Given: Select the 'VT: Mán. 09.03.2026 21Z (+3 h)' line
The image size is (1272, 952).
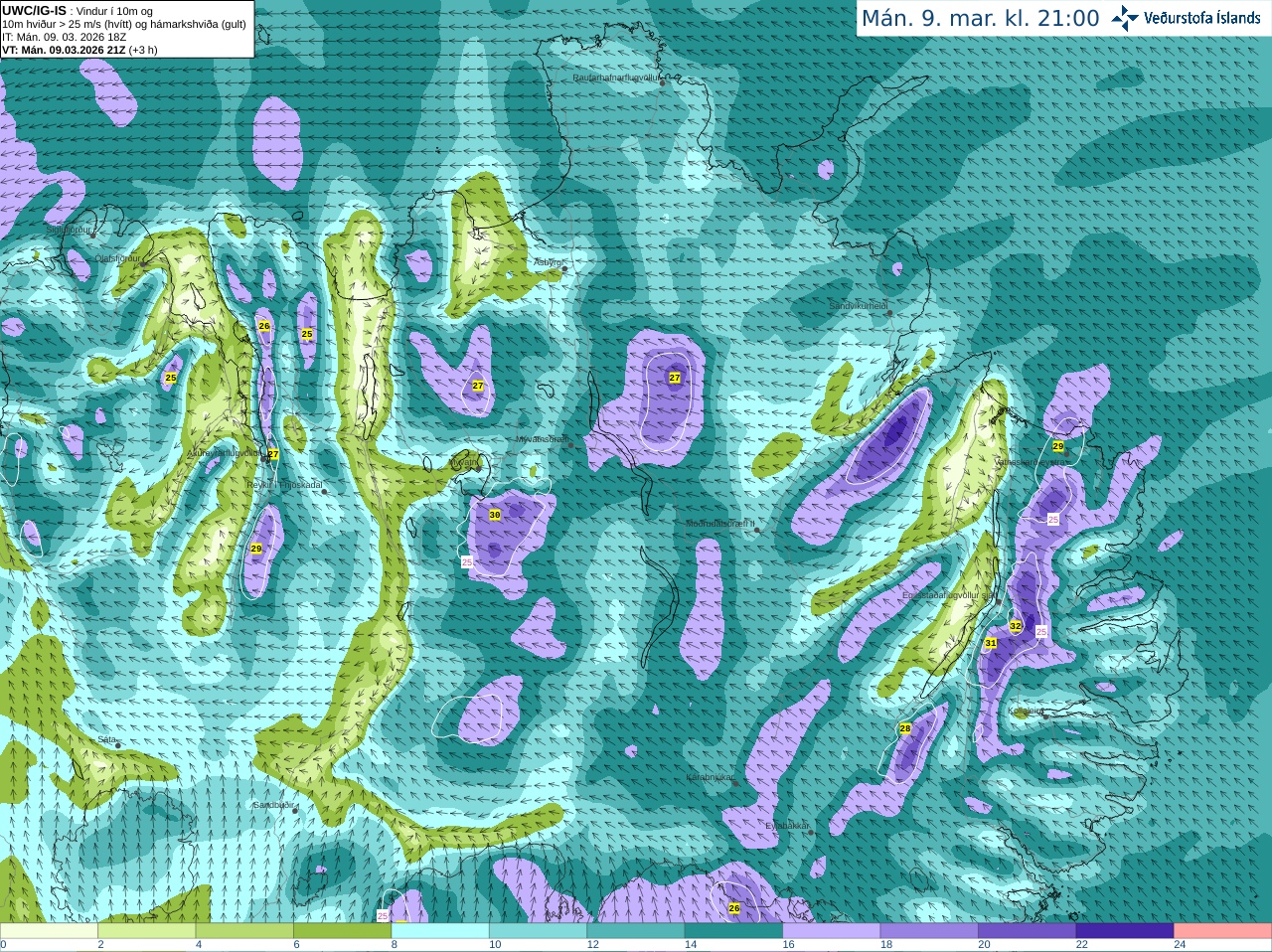Looking at the screenshot, I should pos(79,50).
